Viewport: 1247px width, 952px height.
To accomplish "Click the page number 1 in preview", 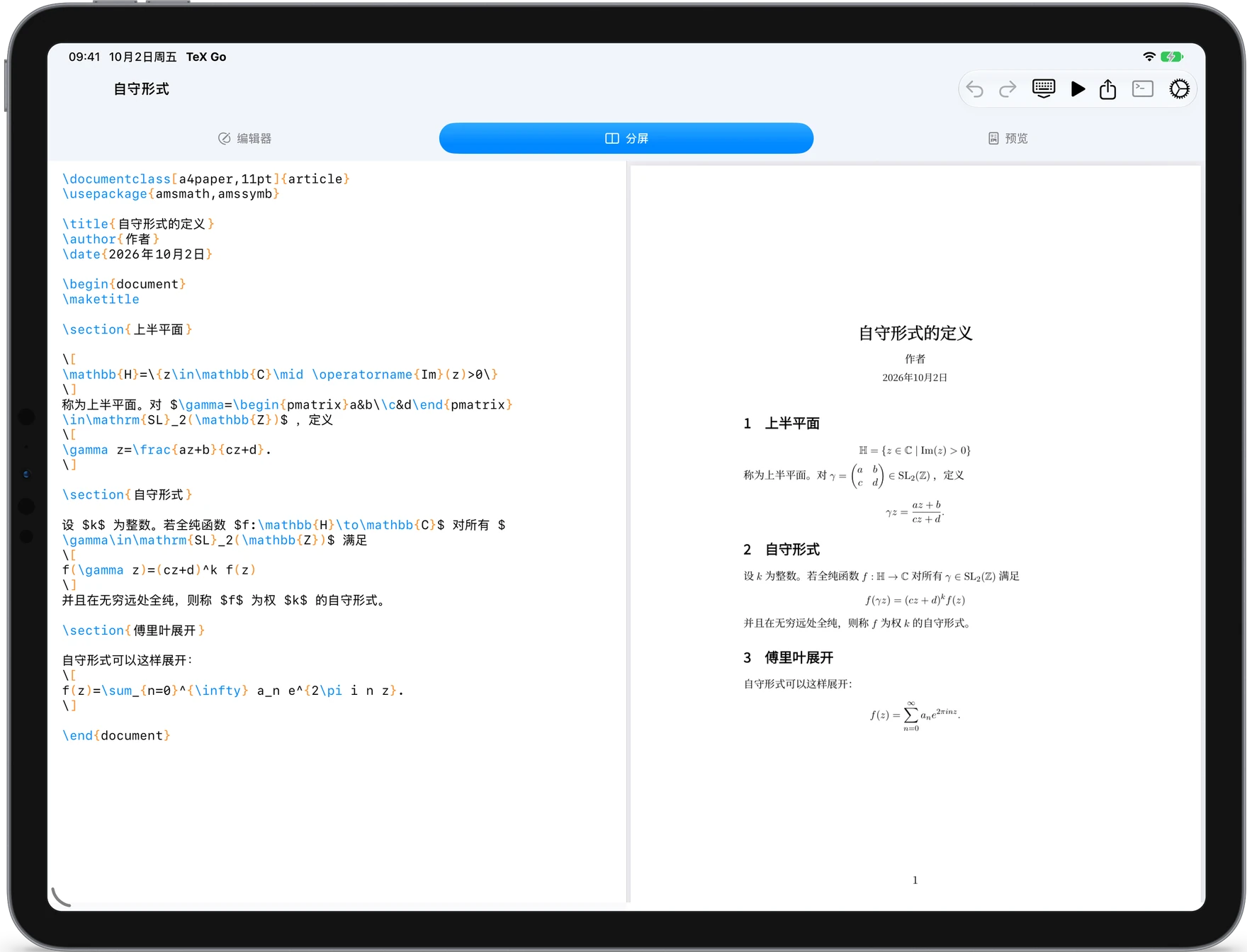I will pos(915,880).
